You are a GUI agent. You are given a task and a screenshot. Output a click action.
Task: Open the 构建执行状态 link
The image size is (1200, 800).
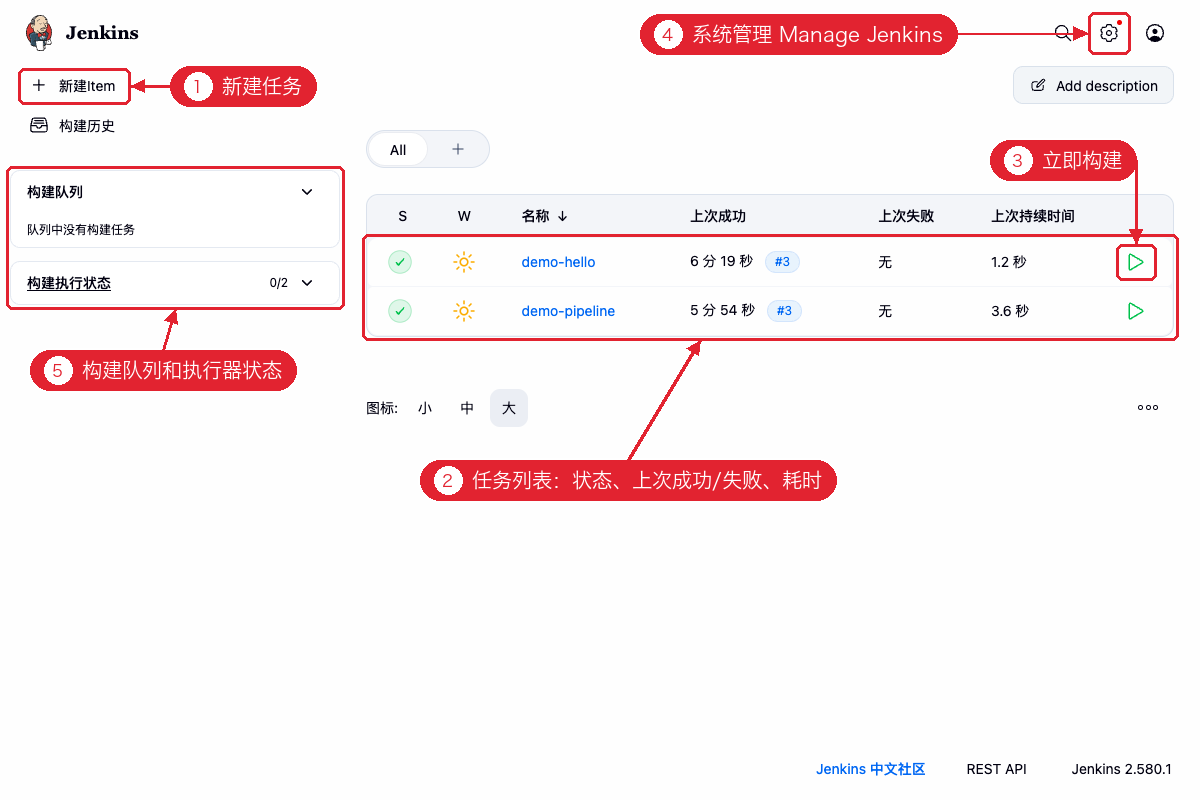click(69, 284)
